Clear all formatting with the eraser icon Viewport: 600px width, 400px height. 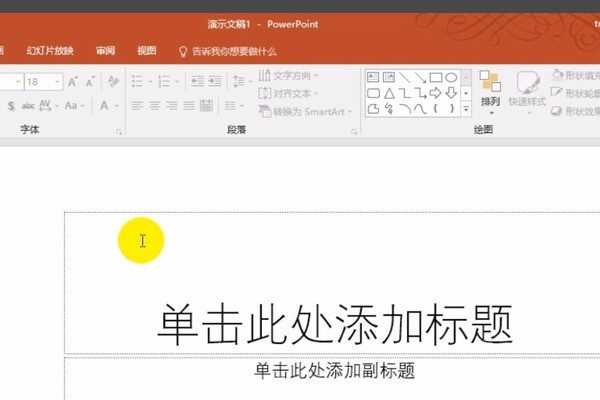tap(113, 82)
